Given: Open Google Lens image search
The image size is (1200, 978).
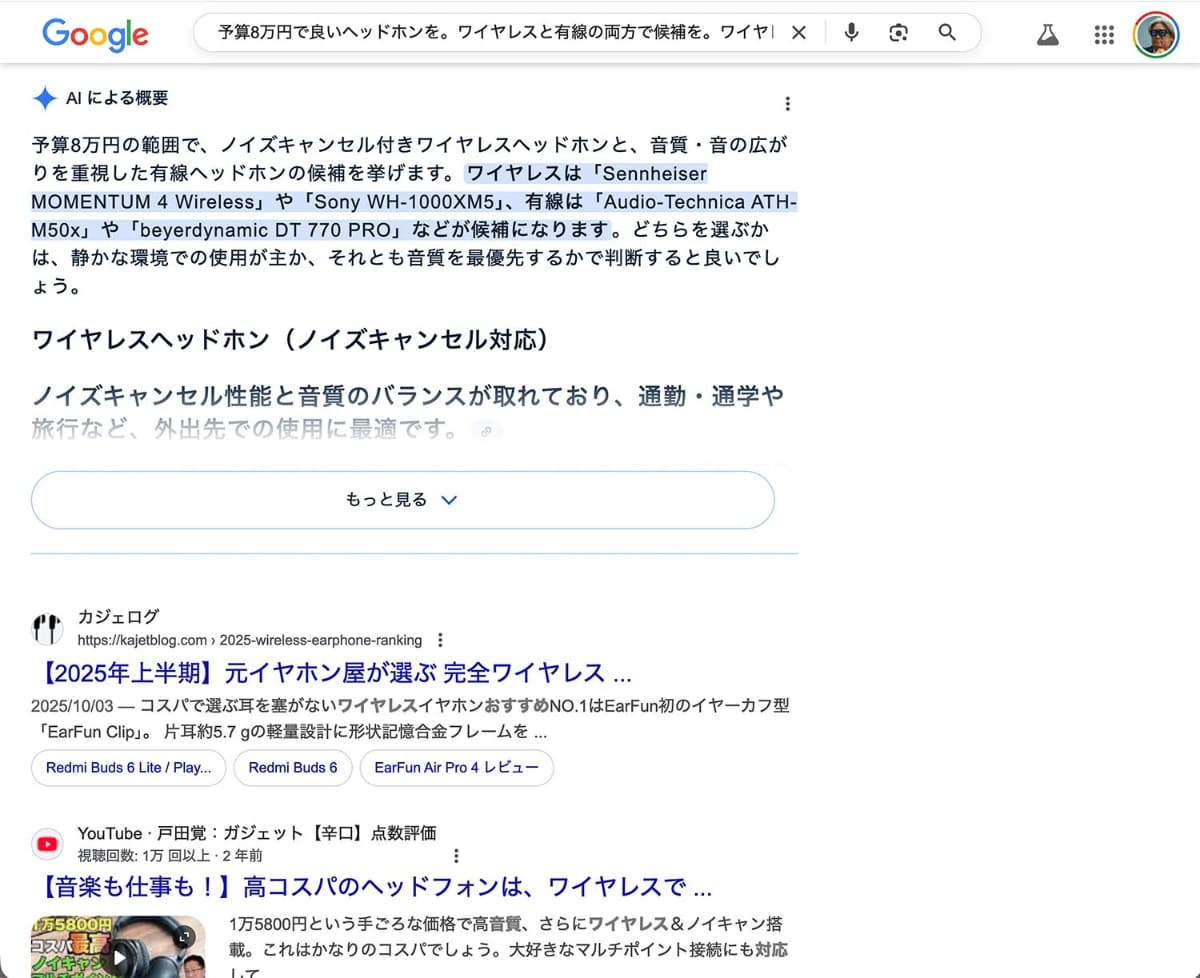Looking at the screenshot, I should pos(898,32).
